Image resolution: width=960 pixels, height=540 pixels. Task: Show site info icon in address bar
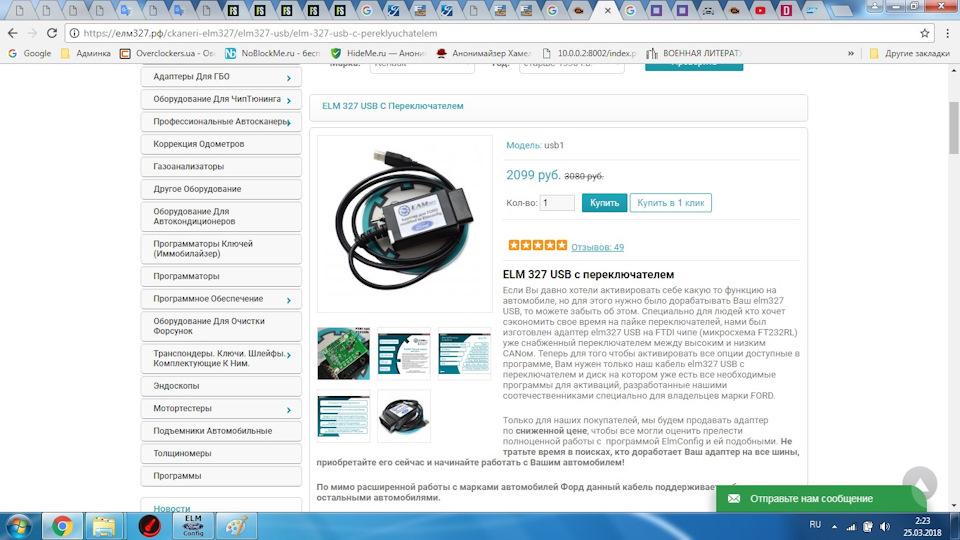click(74, 33)
